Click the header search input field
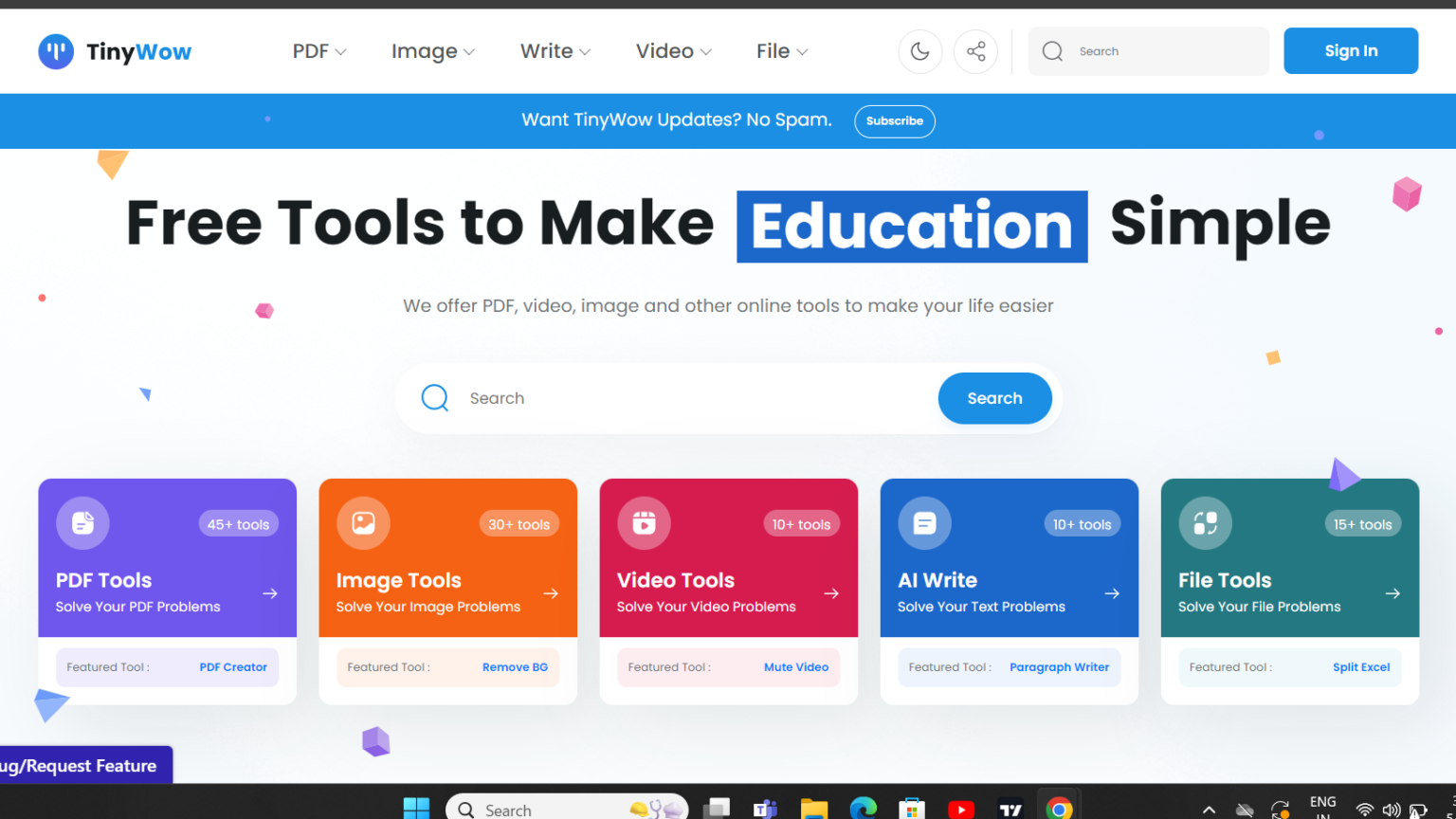The height and width of the screenshot is (819, 1456). click(1149, 51)
